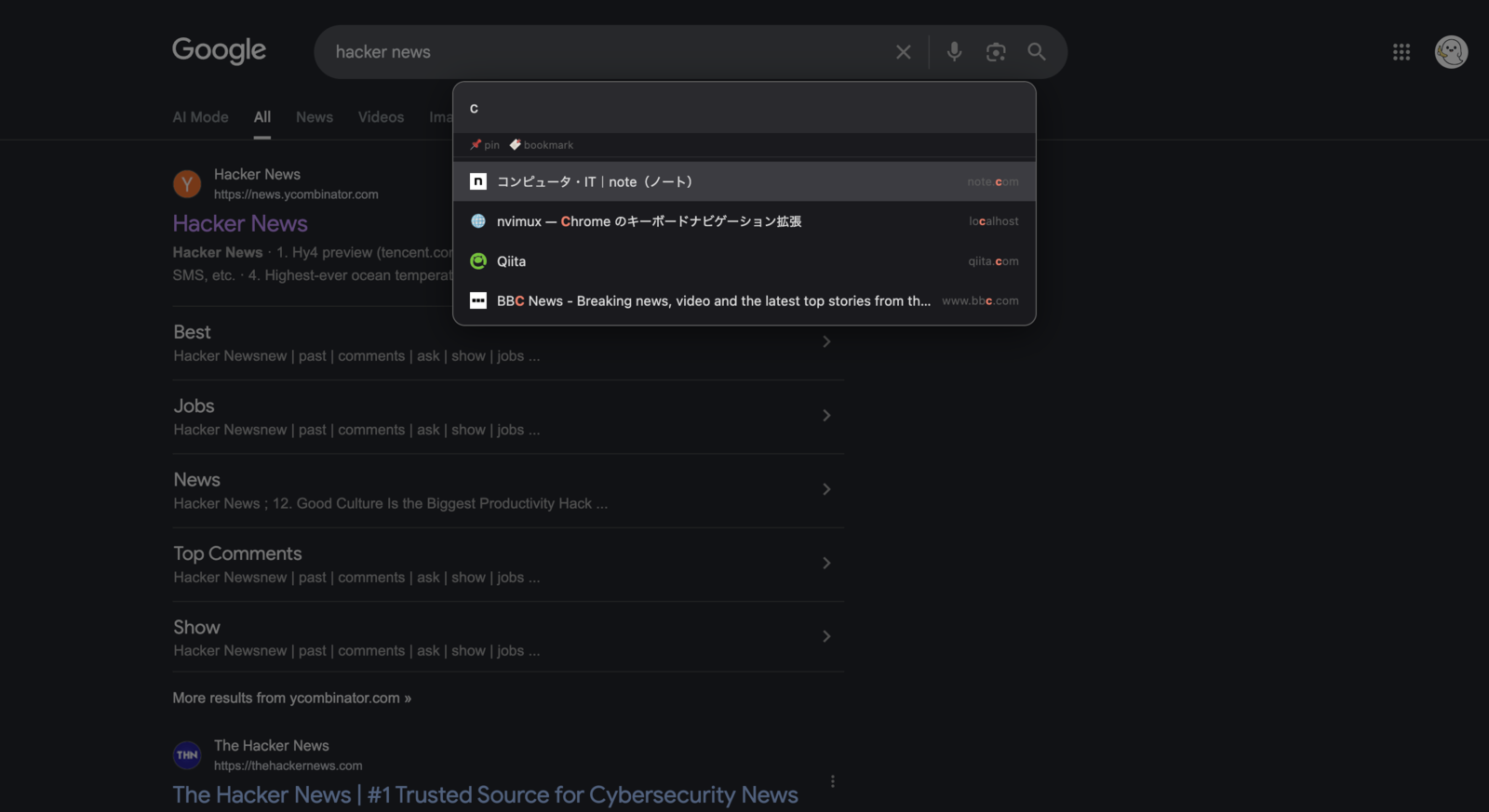Click the Y Combinator favicon
The height and width of the screenshot is (812, 1489).
click(x=187, y=183)
